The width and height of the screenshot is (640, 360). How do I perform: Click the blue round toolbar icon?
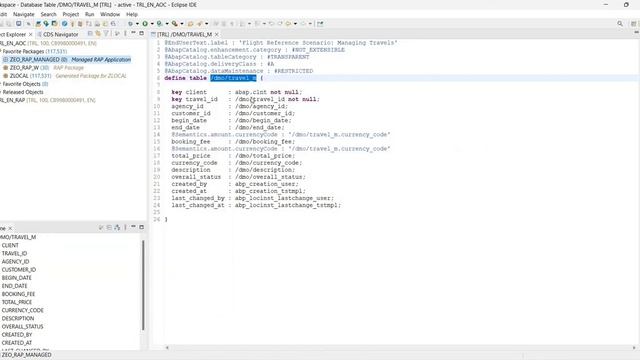[64, 24]
